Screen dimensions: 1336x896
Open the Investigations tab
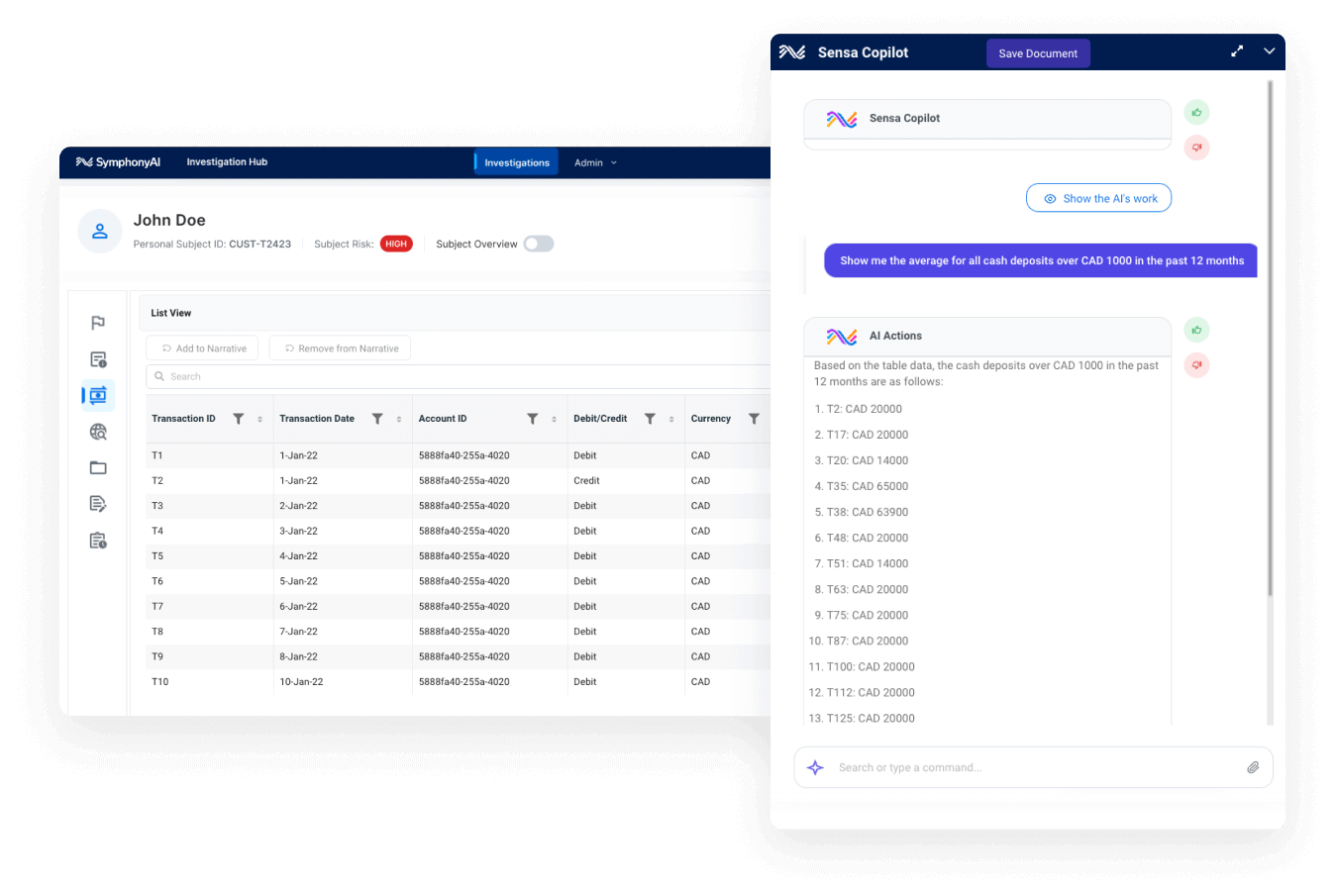click(x=516, y=162)
